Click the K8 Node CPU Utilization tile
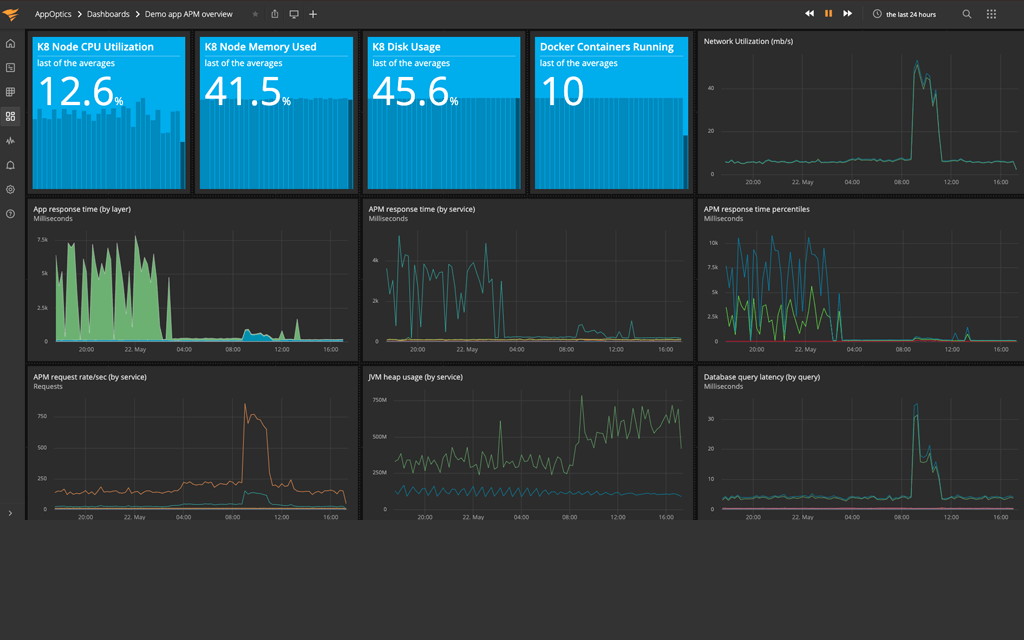1024x640 pixels. (110, 113)
